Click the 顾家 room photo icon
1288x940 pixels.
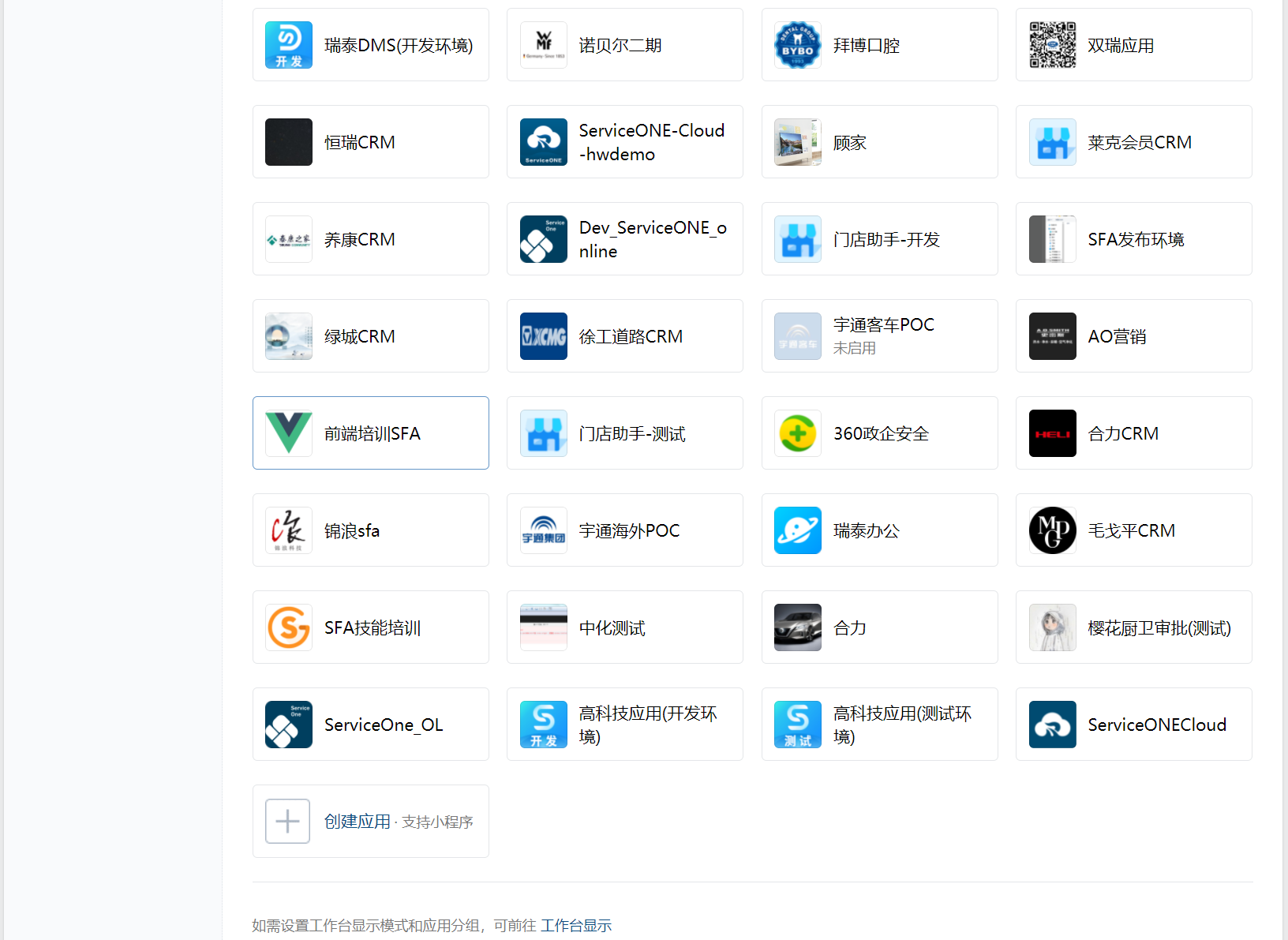click(798, 142)
